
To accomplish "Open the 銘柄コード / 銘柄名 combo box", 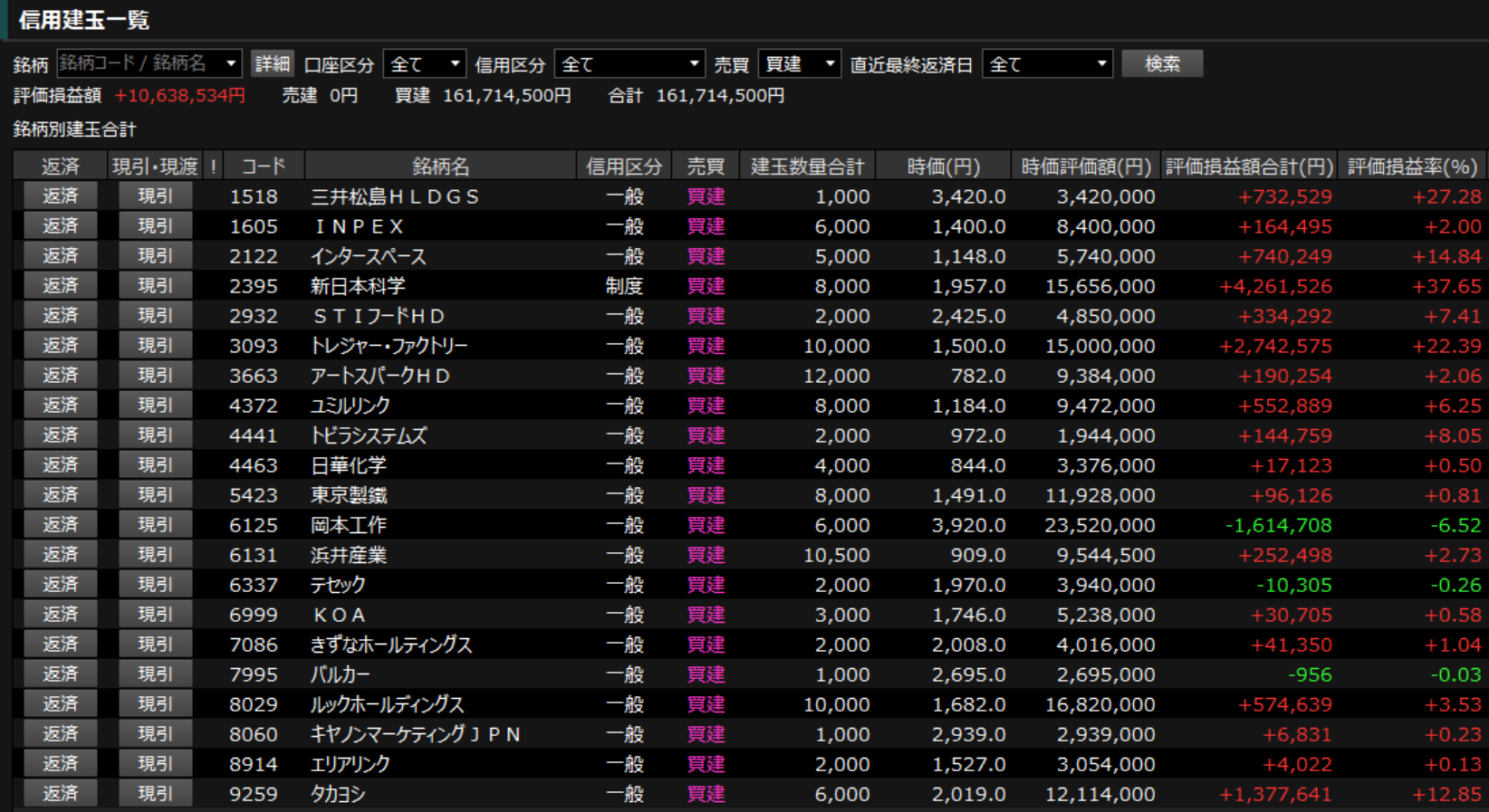I will 149,63.
